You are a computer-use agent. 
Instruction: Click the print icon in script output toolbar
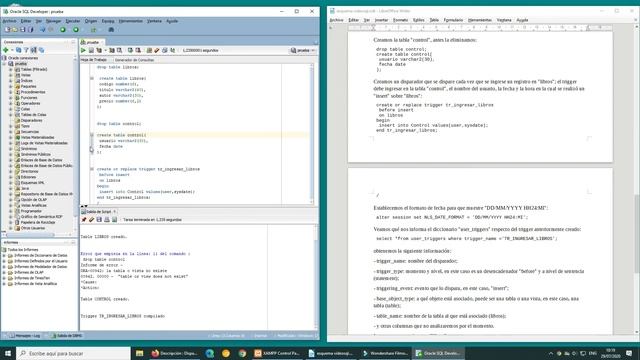(x=107, y=220)
